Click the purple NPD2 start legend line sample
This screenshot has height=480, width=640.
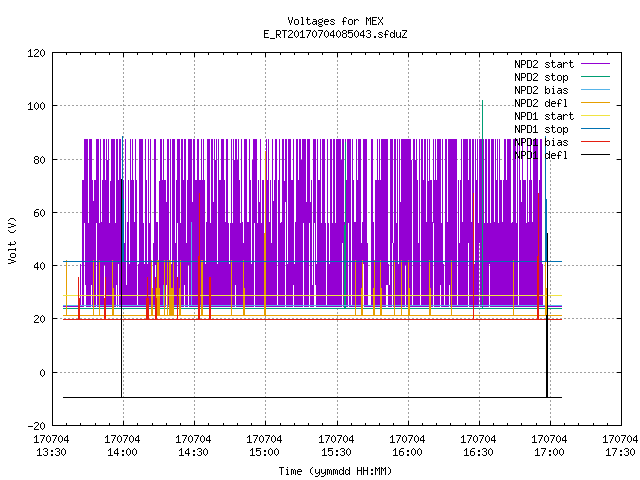pyautogui.click(x=596, y=64)
